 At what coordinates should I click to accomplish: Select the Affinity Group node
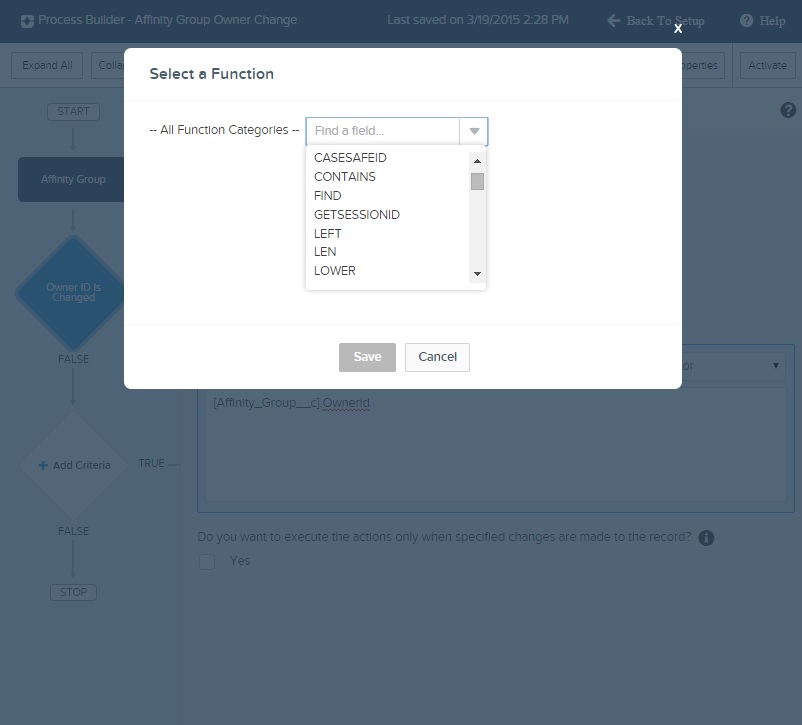point(72,179)
